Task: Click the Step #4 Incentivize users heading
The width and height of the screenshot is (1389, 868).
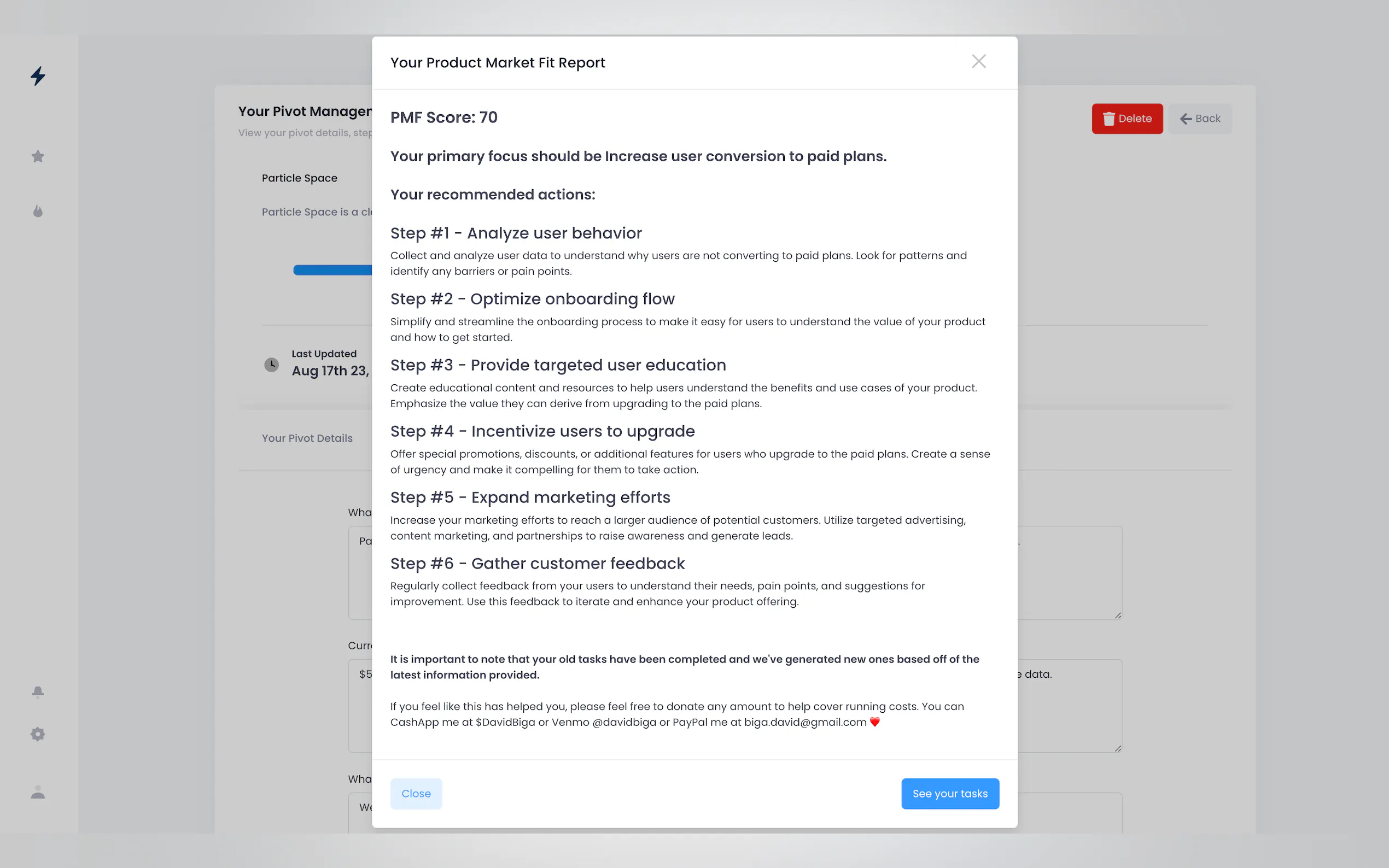Action: tap(542, 431)
